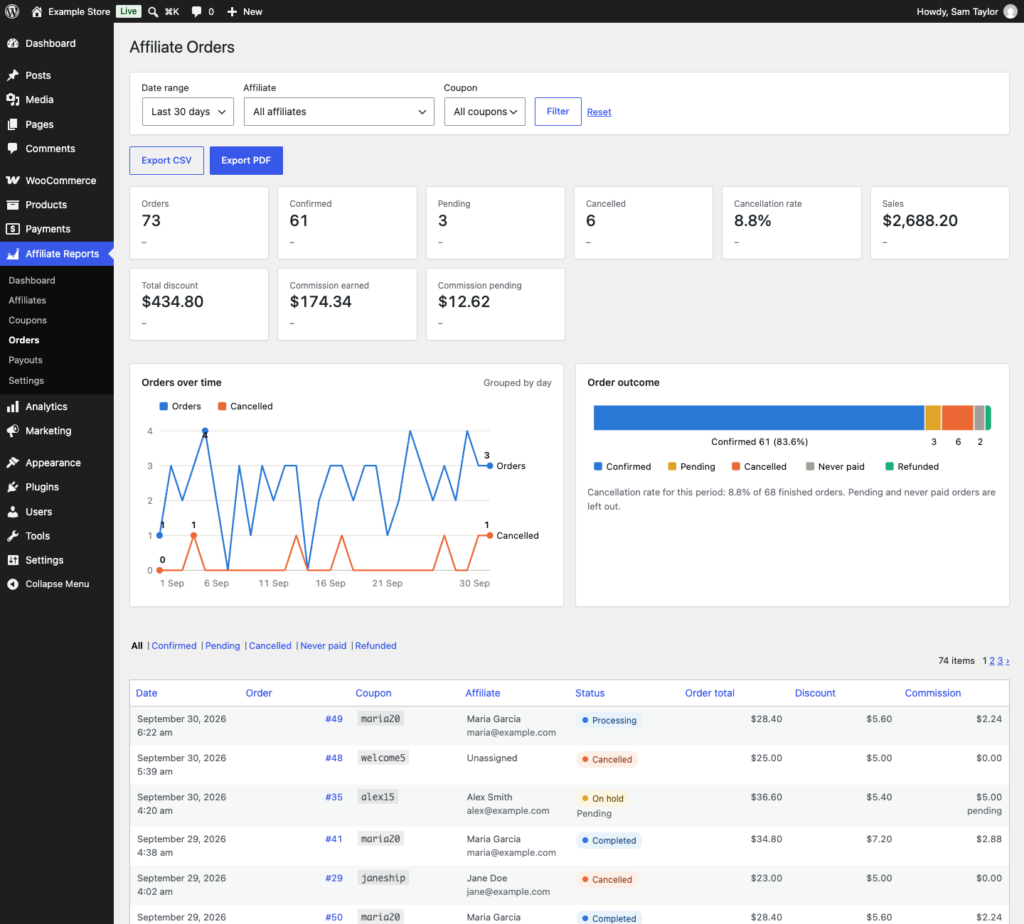Reset the order filters
This screenshot has height=924, width=1024.
click(x=599, y=112)
